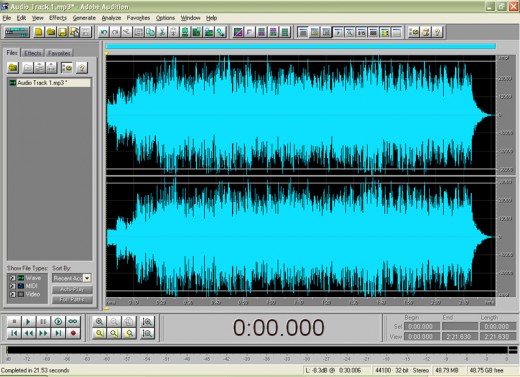
Task: Click "Completed in 21.53 seconds" status text
Action: coord(35,370)
